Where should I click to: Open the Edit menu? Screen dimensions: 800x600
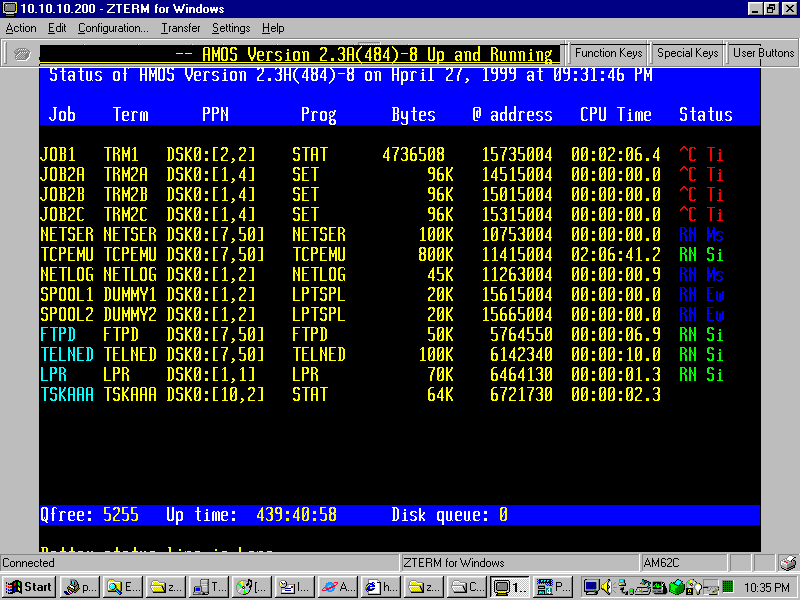coord(57,28)
